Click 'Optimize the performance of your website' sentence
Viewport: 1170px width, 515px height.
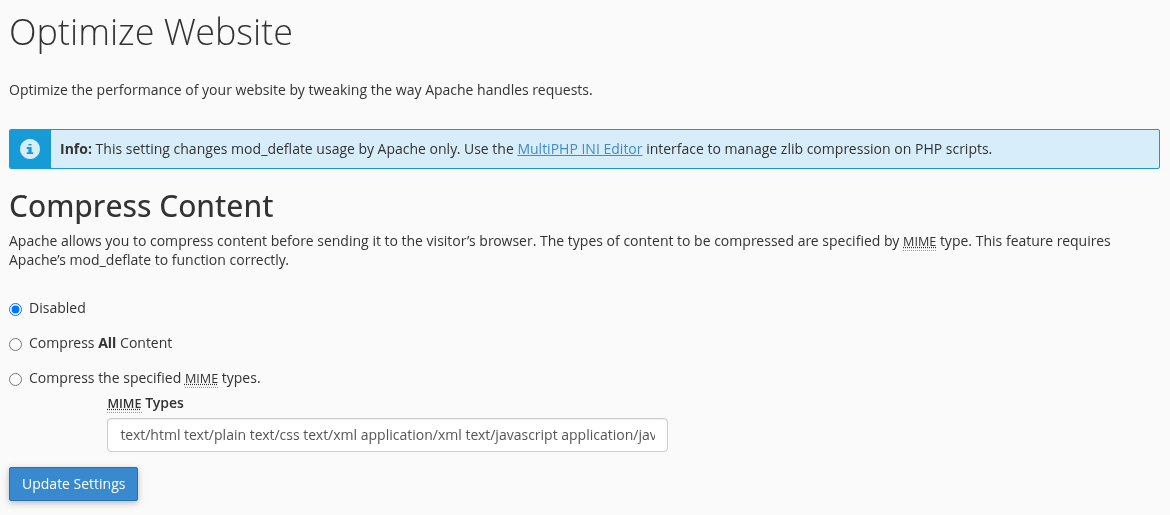(x=301, y=90)
